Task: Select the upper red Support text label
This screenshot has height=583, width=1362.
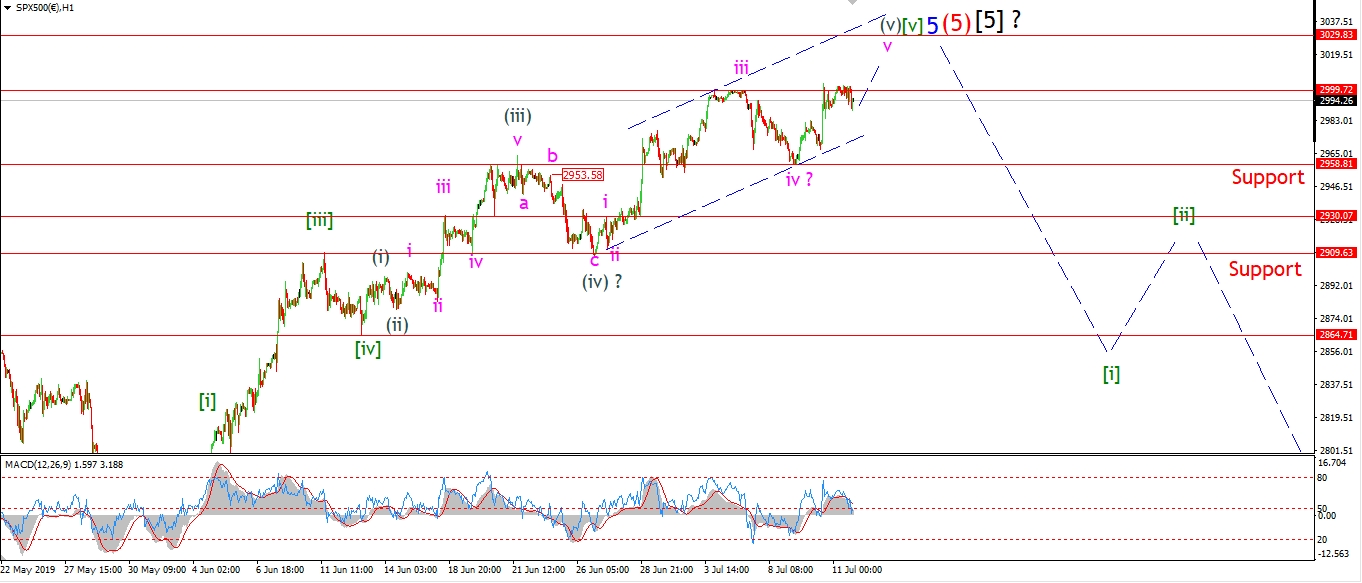Action: pos(1267,178)
